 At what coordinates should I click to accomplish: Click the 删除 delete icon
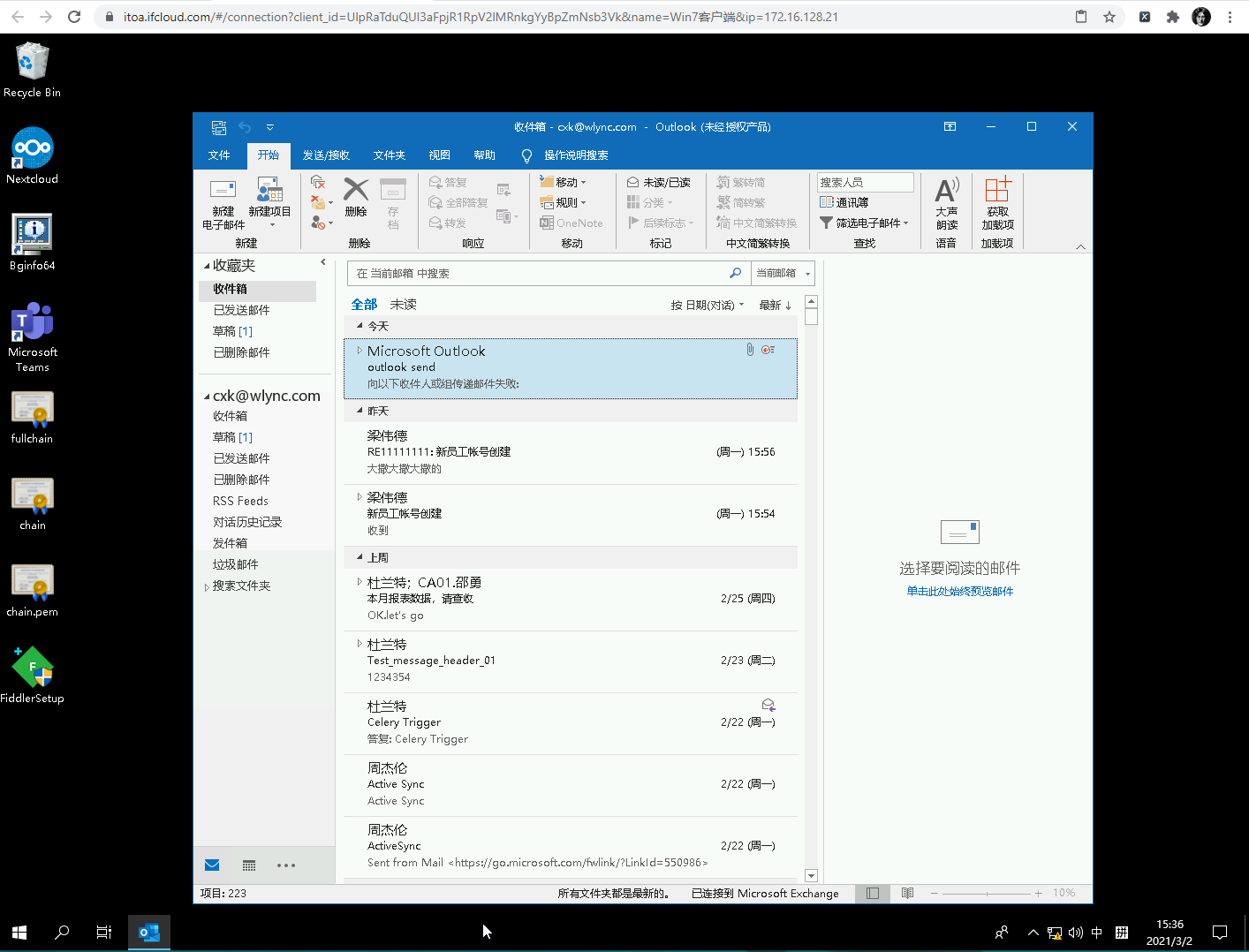[x=356, y=197]
